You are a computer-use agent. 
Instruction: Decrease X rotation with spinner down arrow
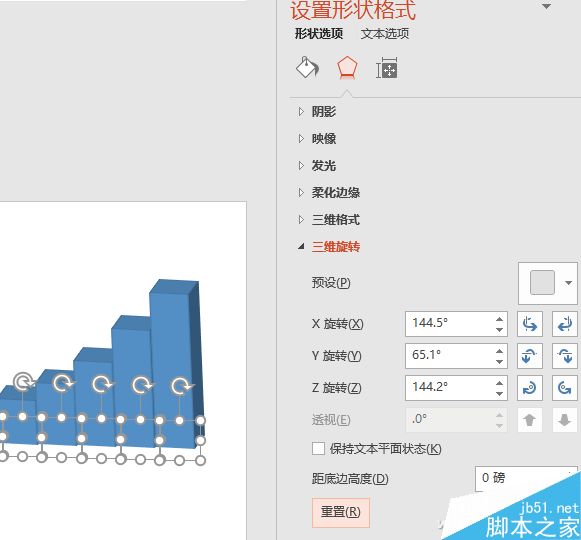(x=499, y=329)
